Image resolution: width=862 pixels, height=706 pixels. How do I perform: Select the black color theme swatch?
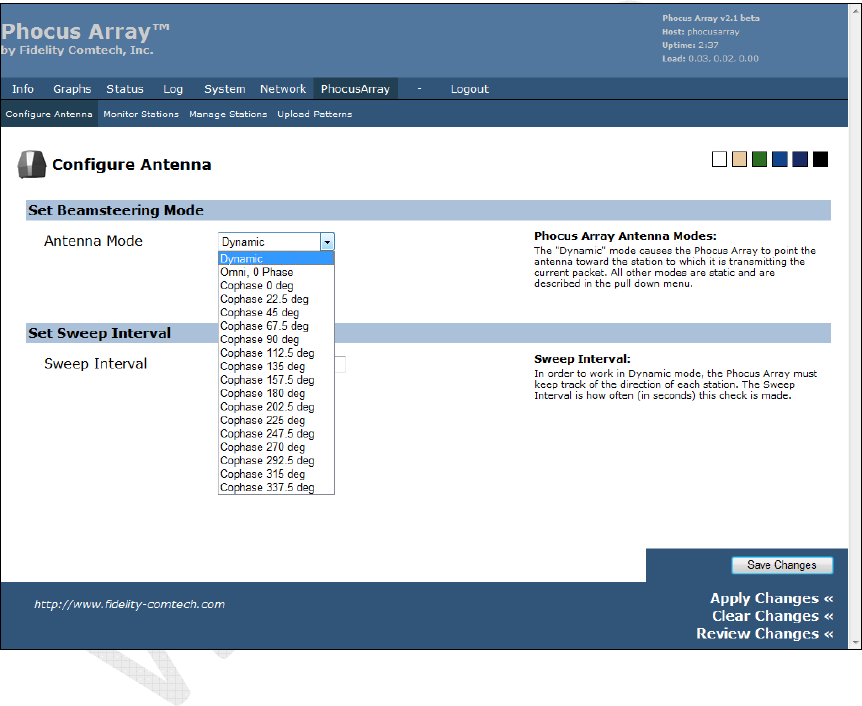point(820,159)
